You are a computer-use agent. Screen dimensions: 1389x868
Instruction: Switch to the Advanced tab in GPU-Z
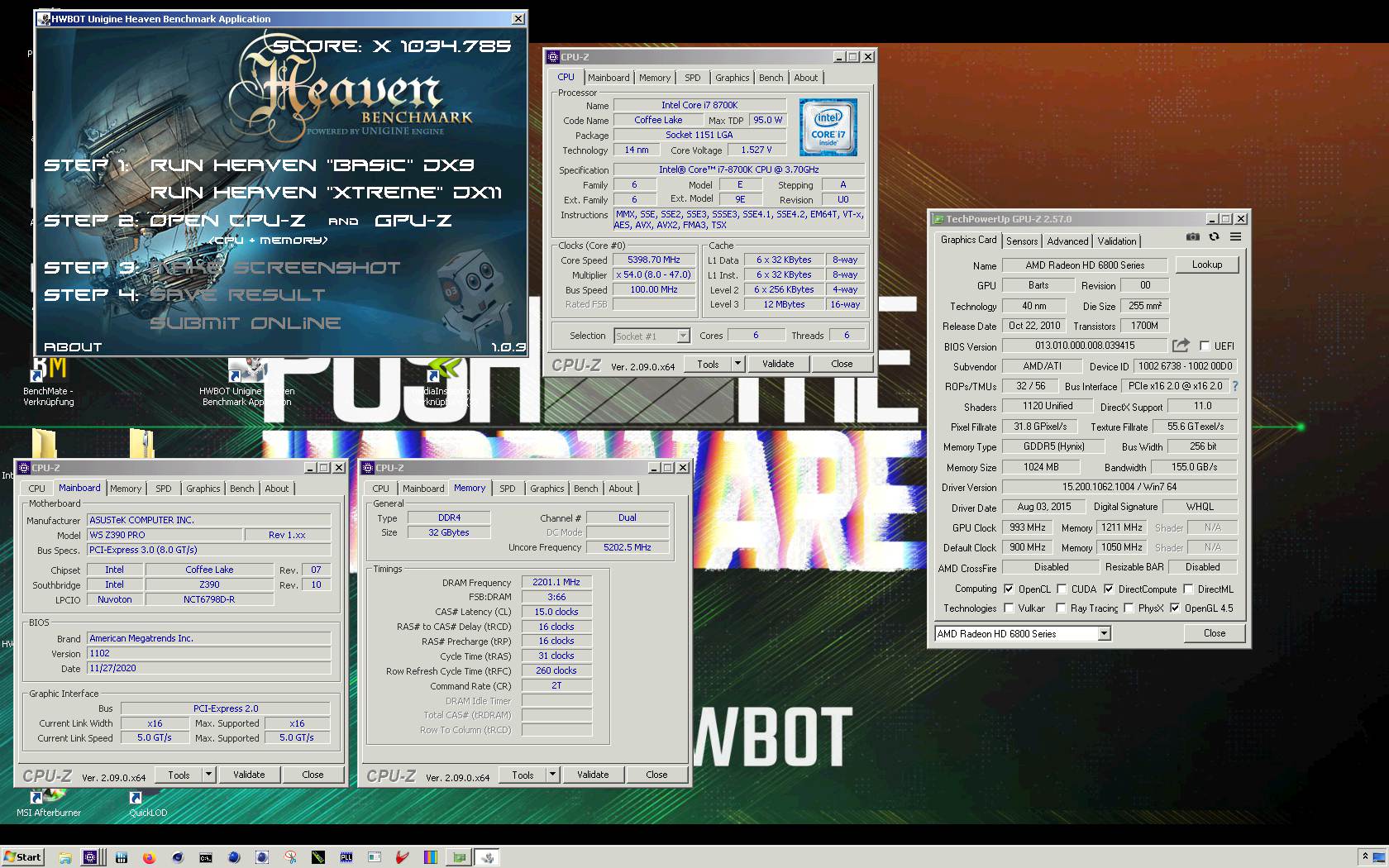[1067, 241]
